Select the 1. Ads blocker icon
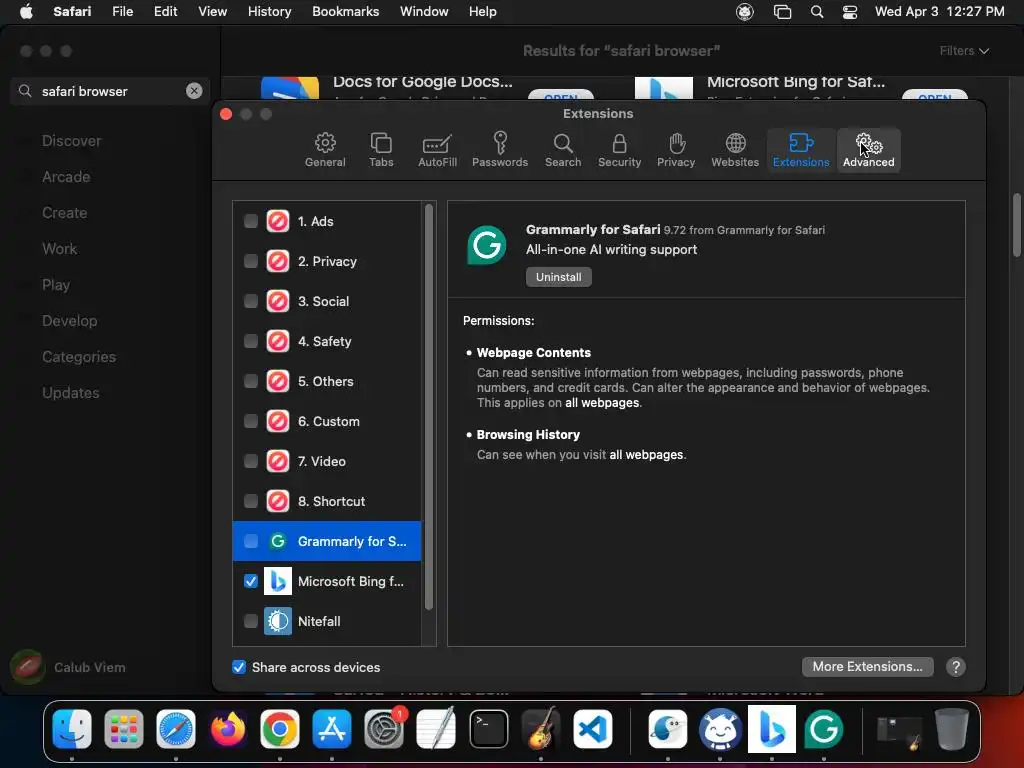 click(278, 221)
